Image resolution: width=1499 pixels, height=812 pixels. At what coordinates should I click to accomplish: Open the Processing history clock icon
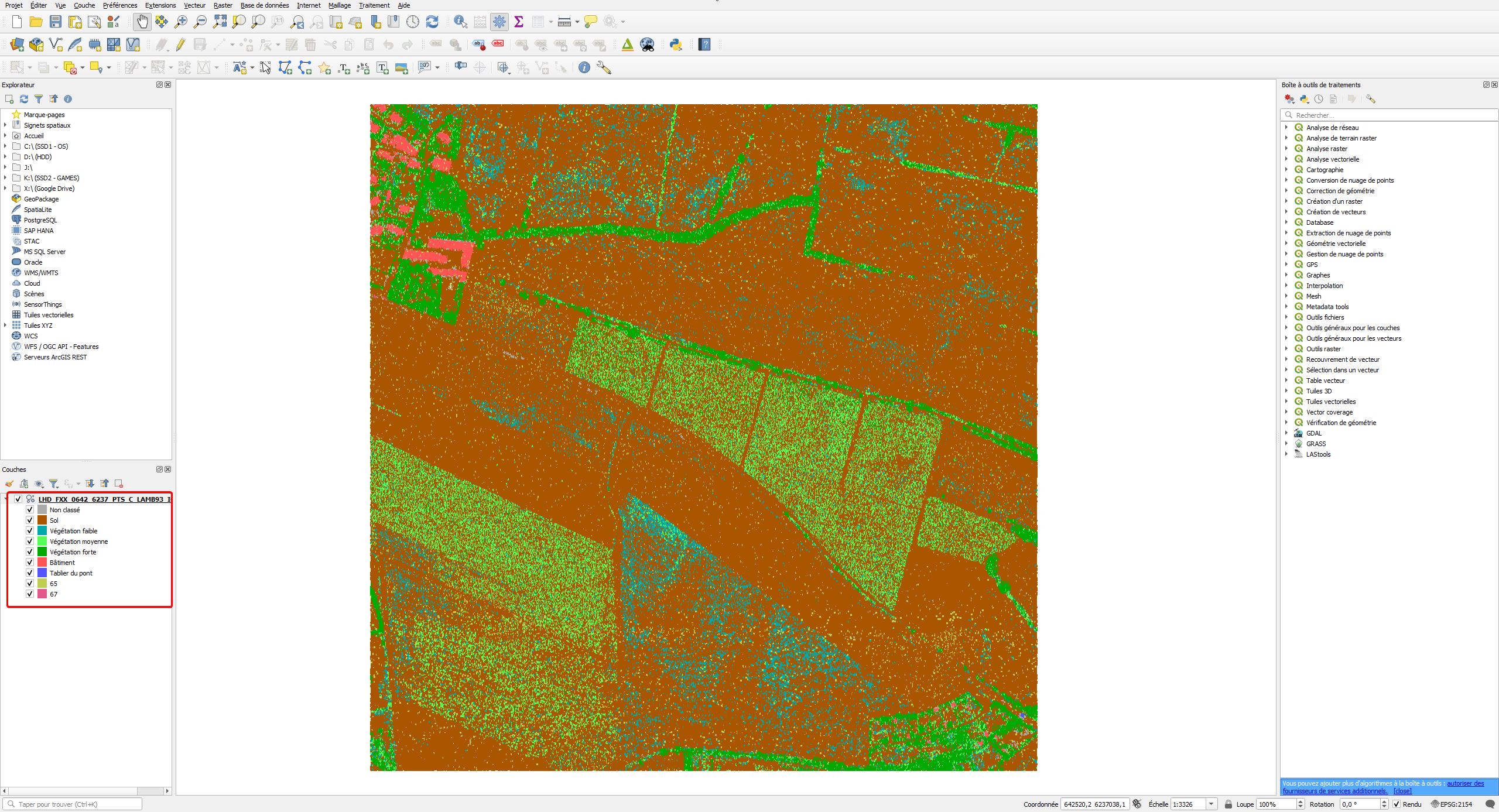tap(1318, 99)
